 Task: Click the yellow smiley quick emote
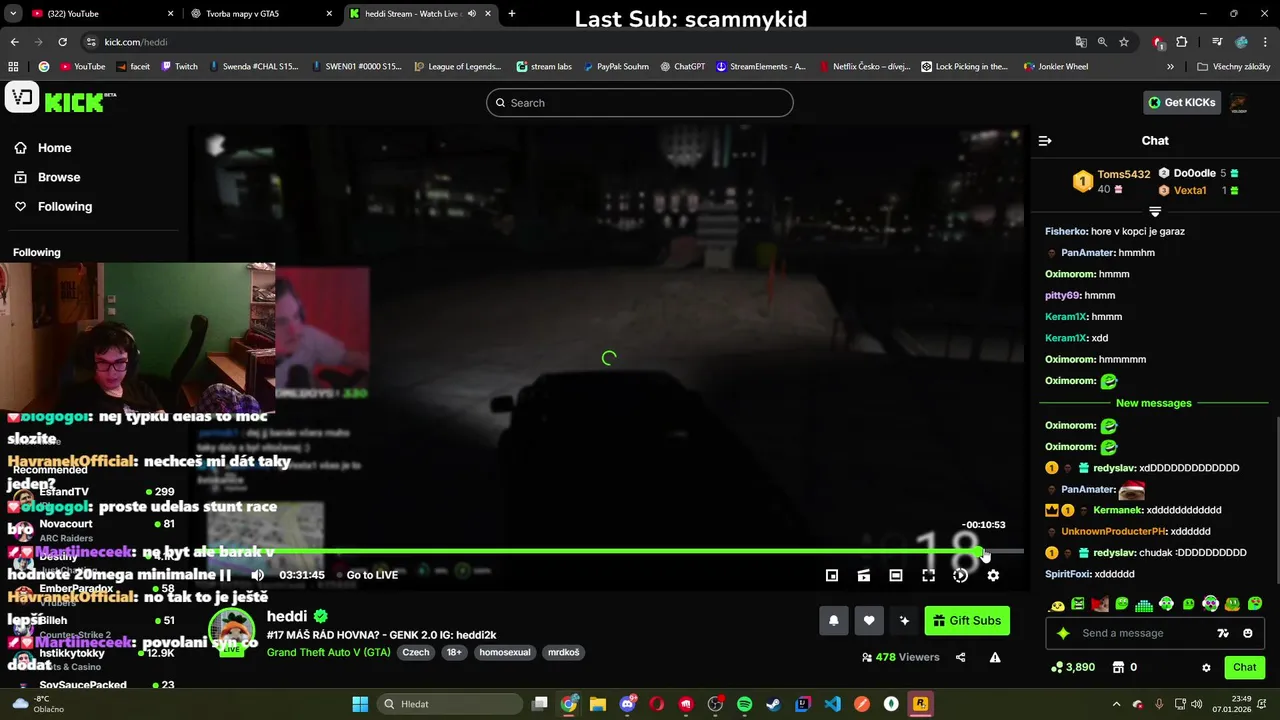point(1058,605)
